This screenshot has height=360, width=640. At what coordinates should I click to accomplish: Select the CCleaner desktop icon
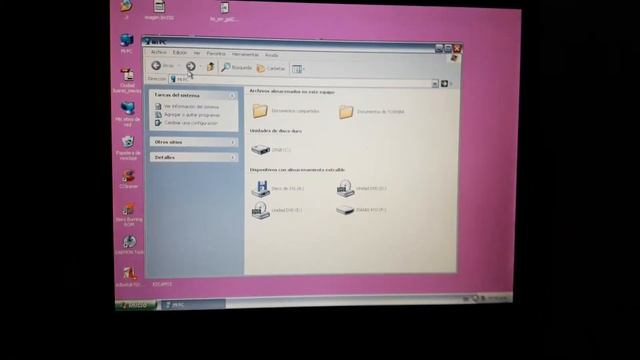click(129, 179)
